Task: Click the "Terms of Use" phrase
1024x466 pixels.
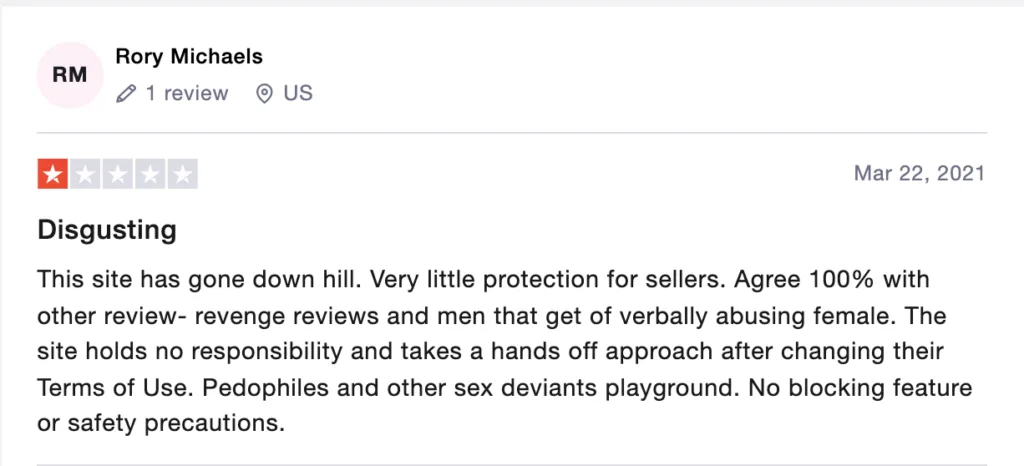Action: pos(114,388)
